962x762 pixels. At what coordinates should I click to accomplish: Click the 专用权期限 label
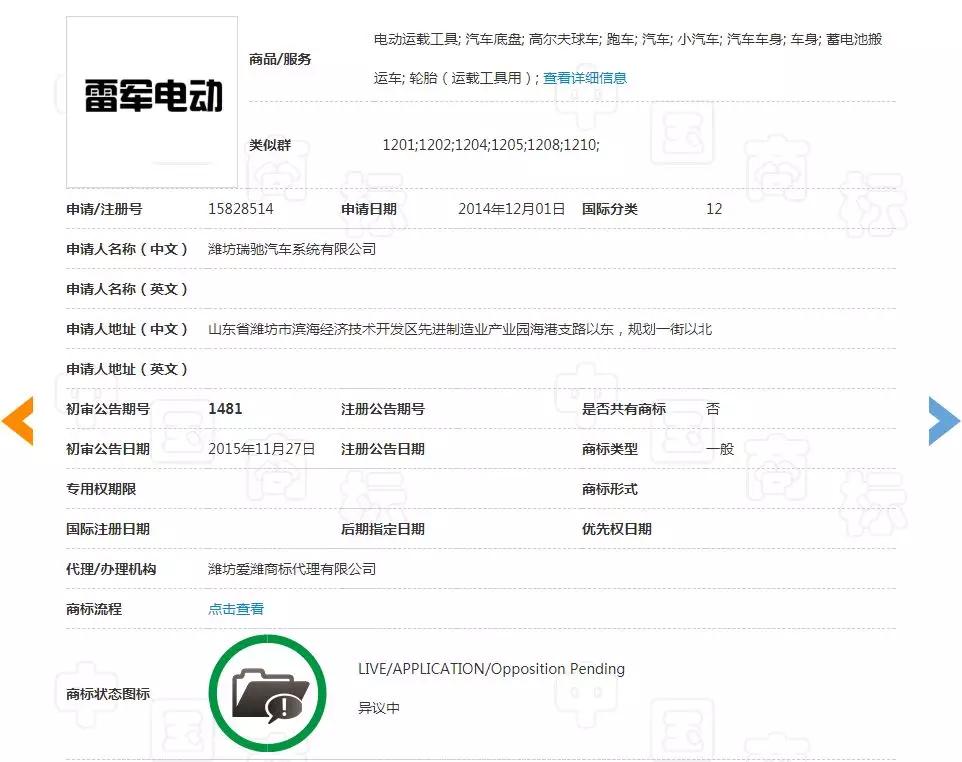point(101,489)
